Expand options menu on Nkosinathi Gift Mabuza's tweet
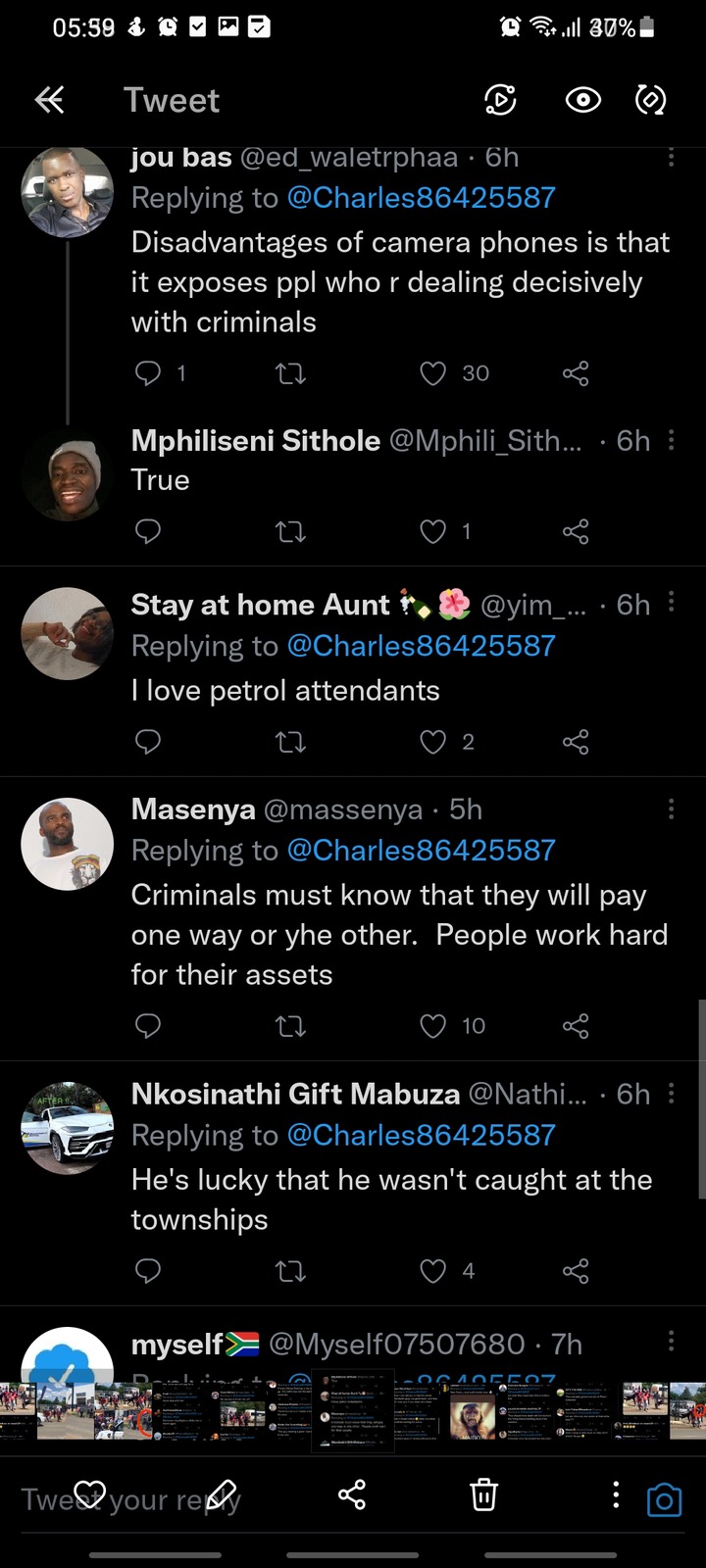The width and height of the screenshot is (706, 1568). tap(671, 1093)
